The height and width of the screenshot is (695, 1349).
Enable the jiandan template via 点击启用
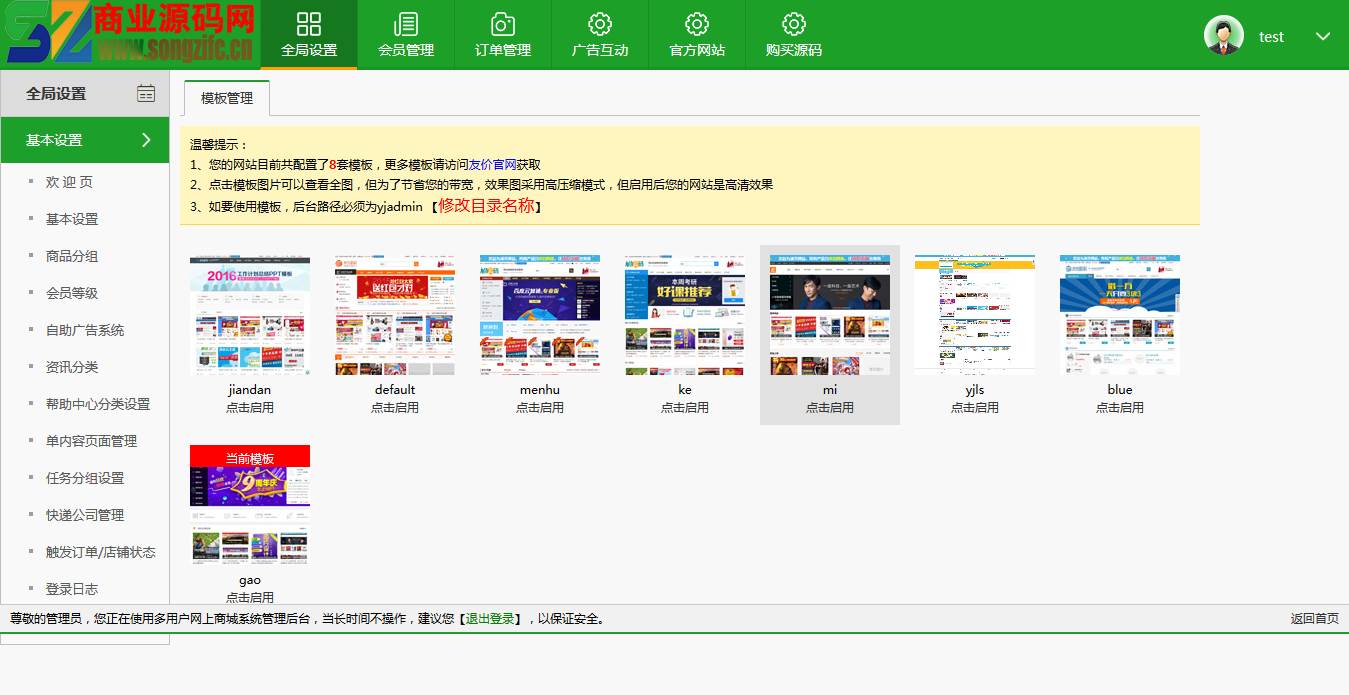click(249, 407)
